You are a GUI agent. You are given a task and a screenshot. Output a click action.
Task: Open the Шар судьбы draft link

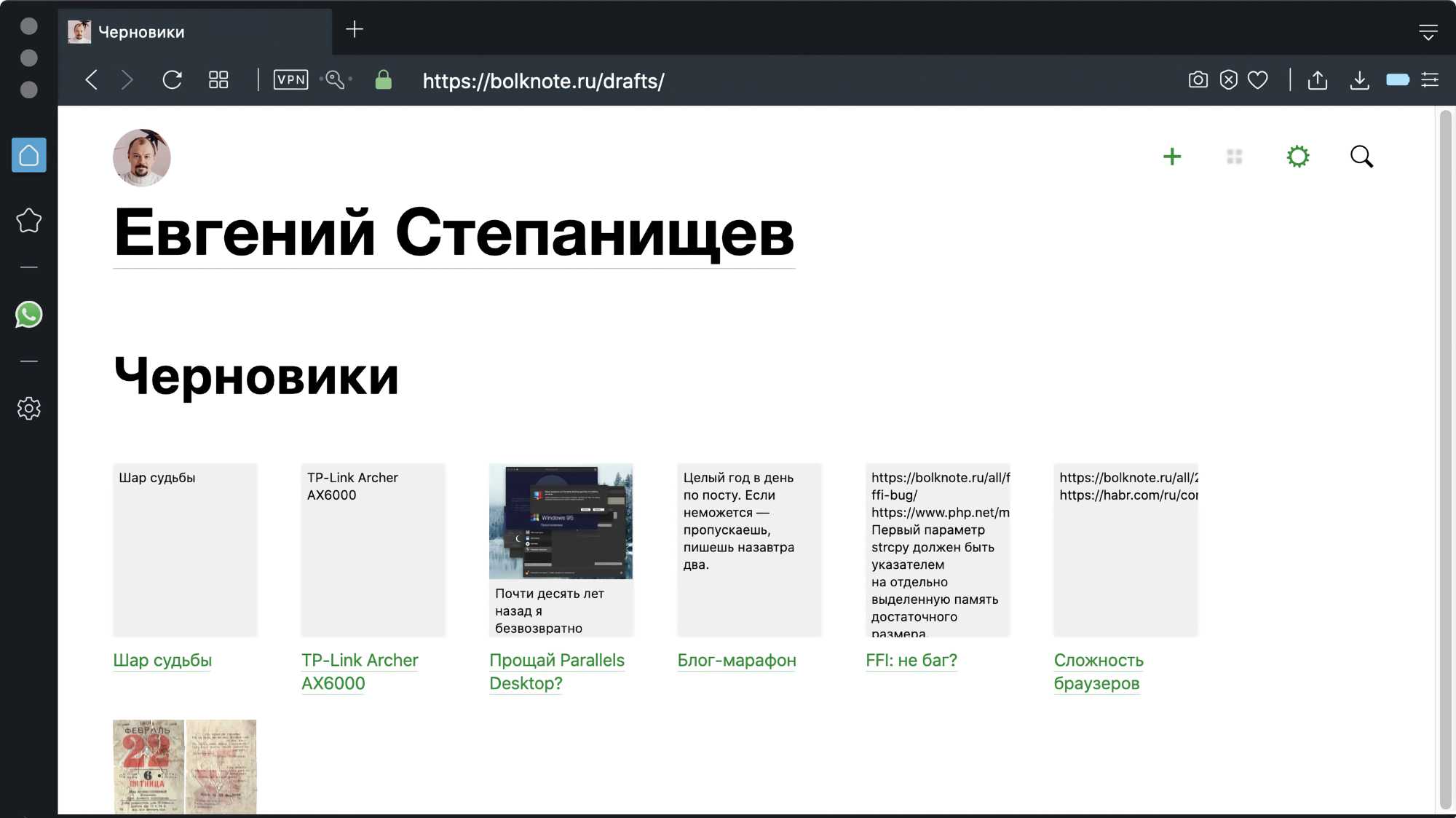(x=162, y=661)
